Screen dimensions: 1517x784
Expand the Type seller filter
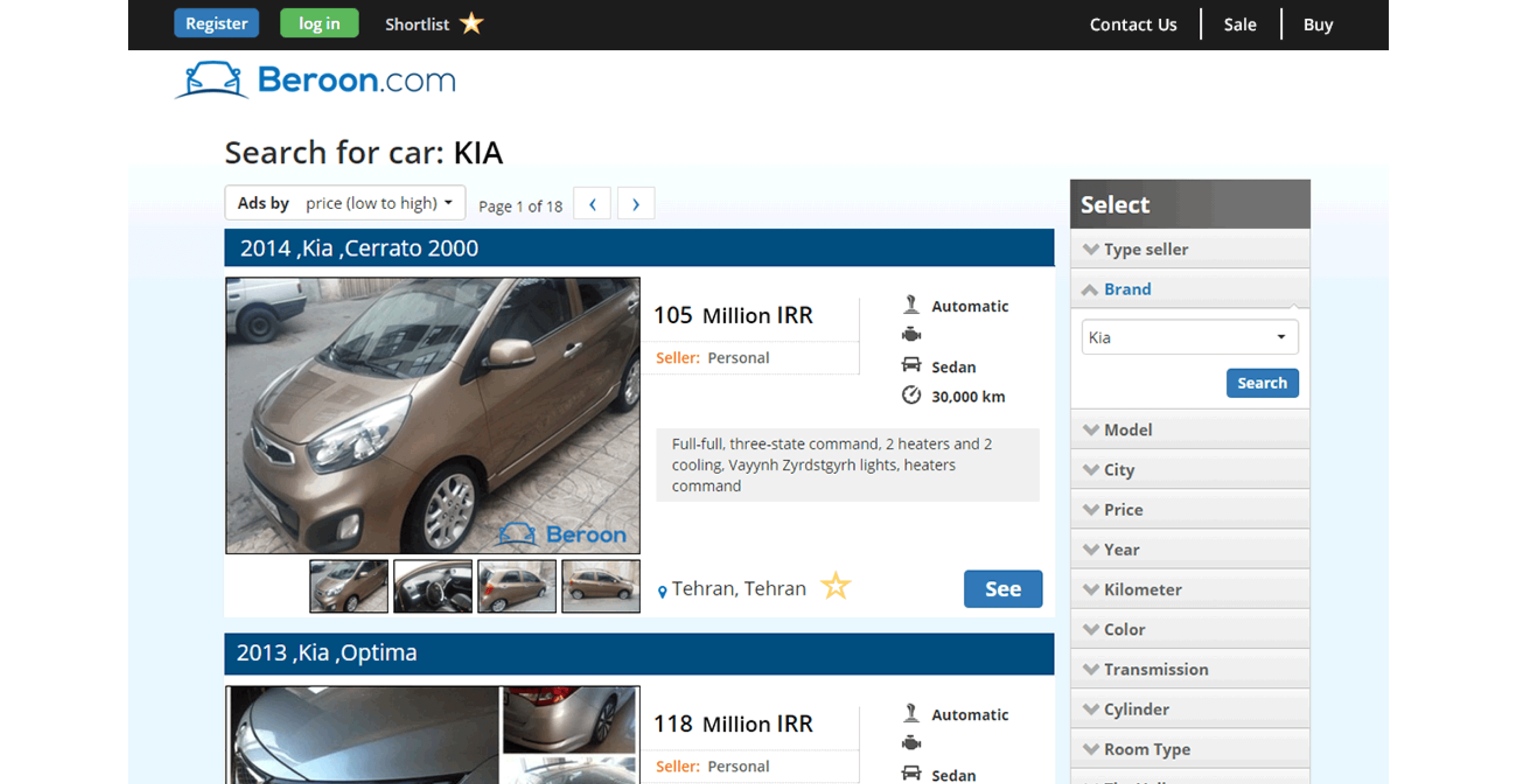click(x=1190, y=249)
